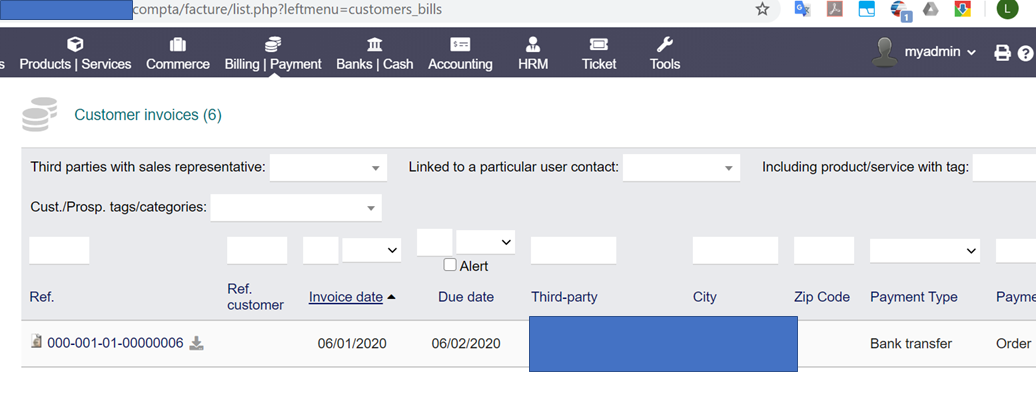Click the document icon beside the invoice reference
1036x415 pixels.
pyautogui.click(x=37, y=342)
